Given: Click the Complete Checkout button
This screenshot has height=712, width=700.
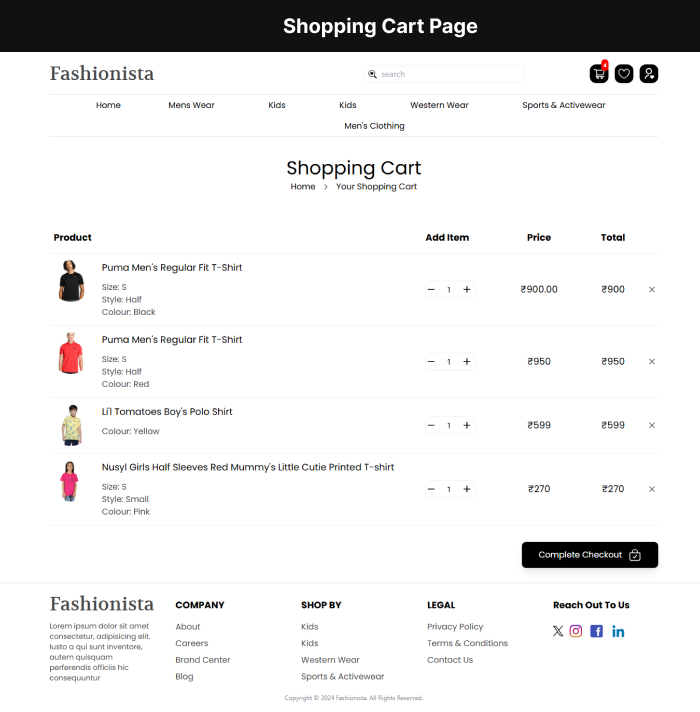Looking at the screenshot, I should [x=590, y=555].
